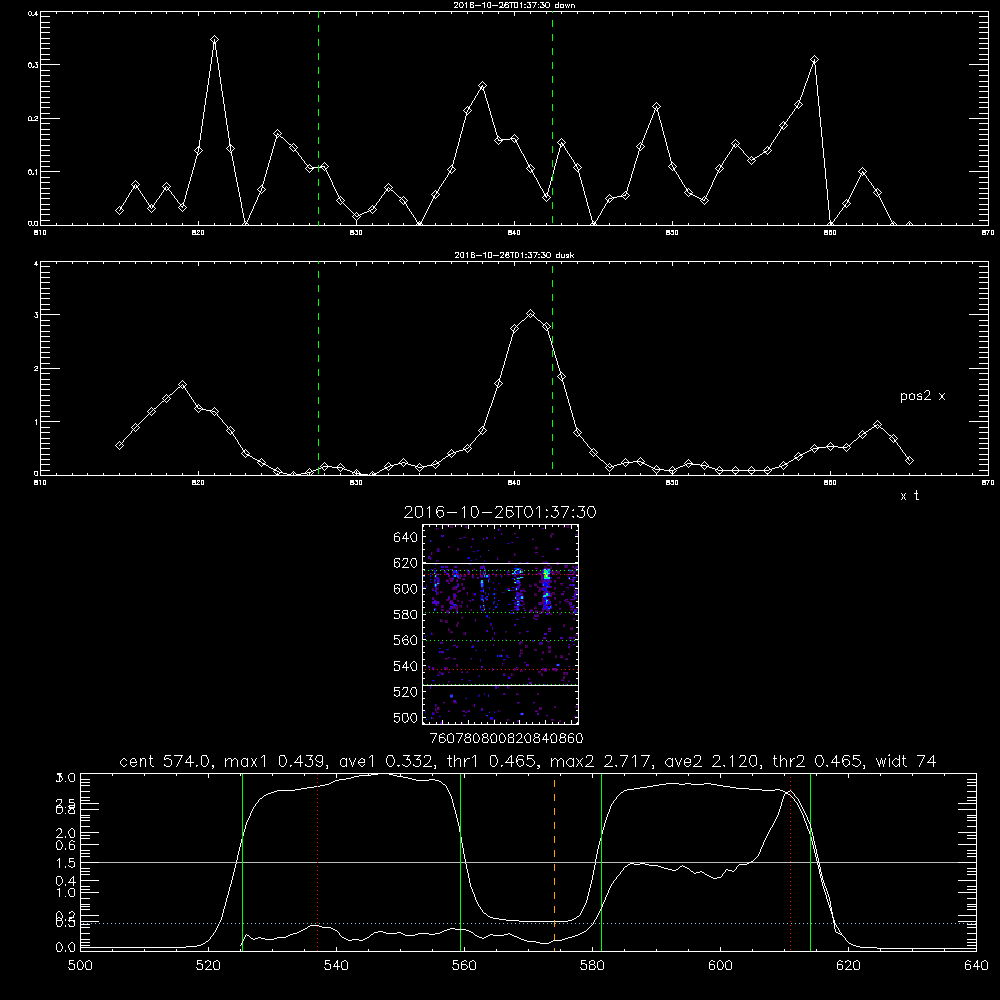Click the dusk plot peak marker near 819
The image size is (1000, 1000).
[x=182, y=385]
